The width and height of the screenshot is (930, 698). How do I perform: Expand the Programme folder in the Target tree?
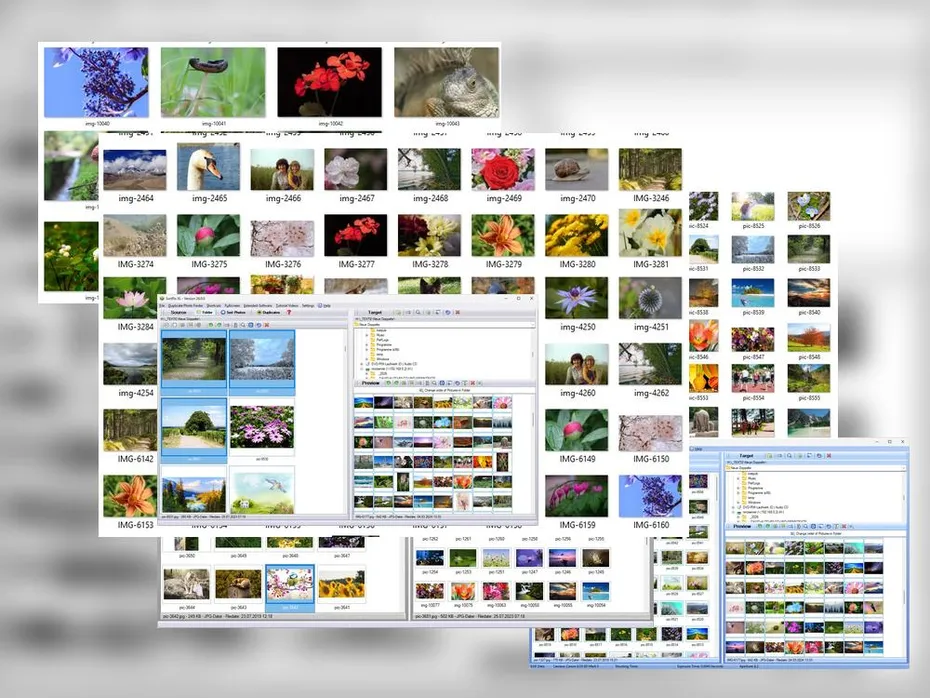click(x=366, y=344)
